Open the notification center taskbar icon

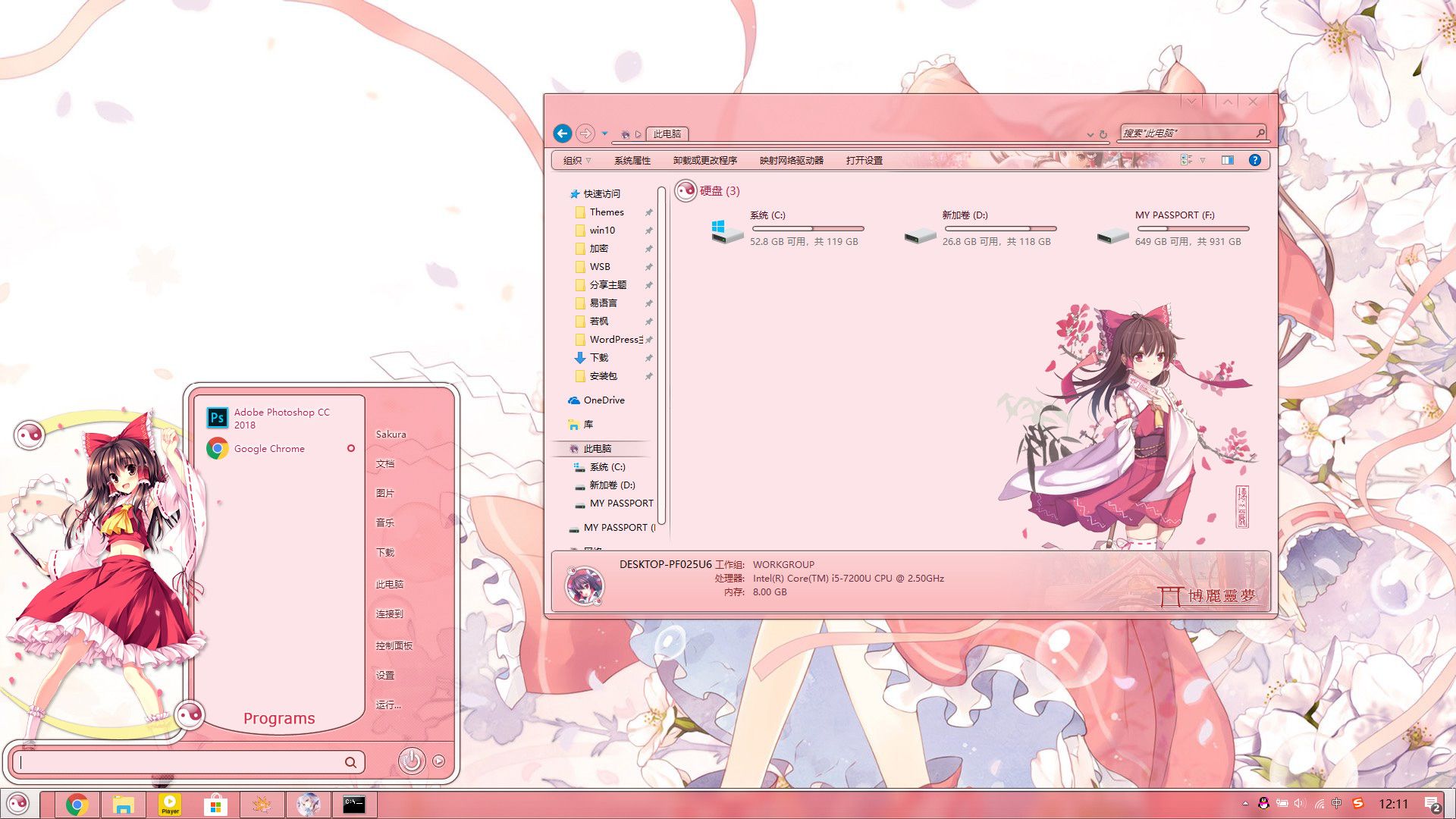point(1432,804)
